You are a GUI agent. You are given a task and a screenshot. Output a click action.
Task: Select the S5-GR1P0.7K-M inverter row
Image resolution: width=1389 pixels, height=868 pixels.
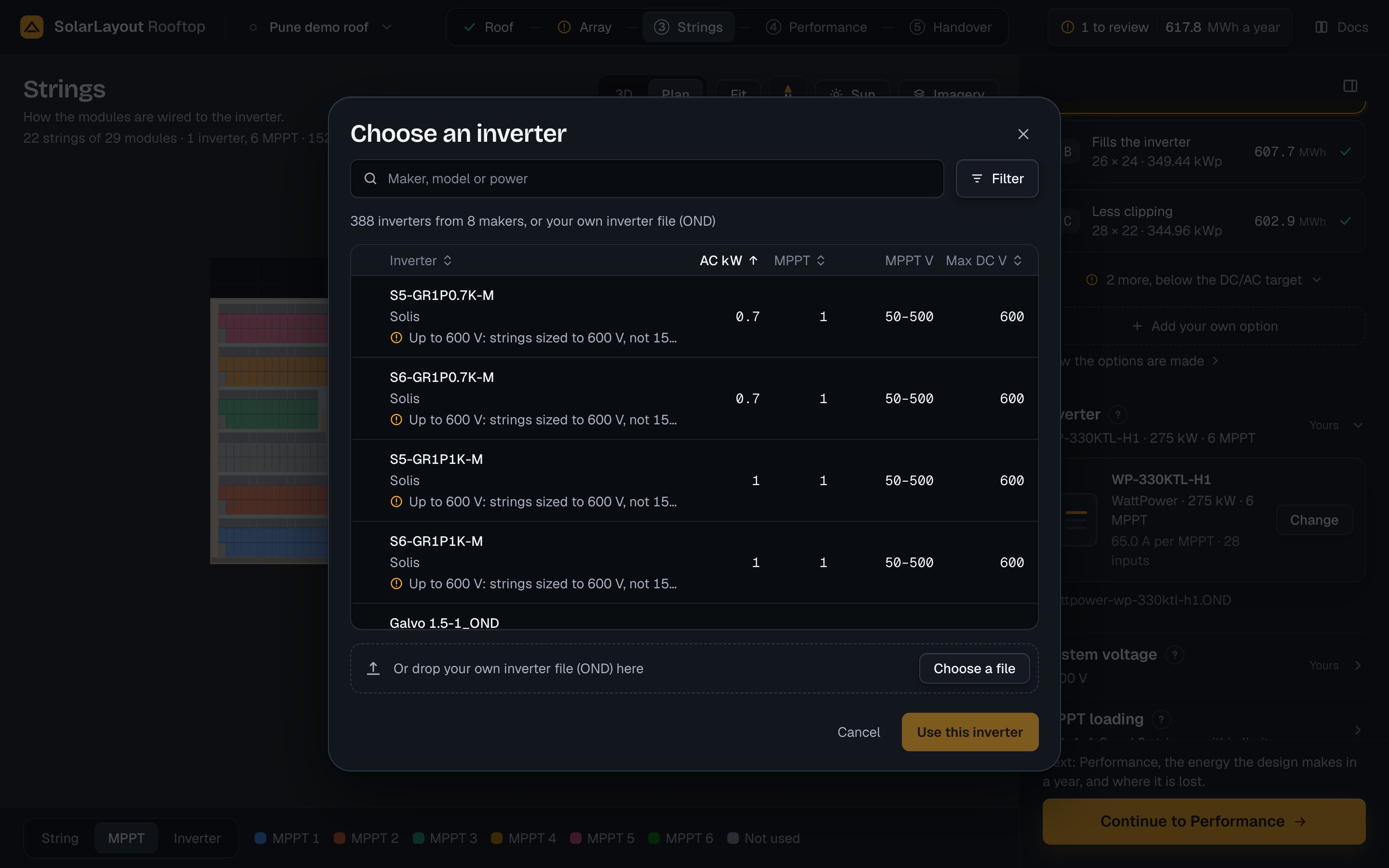(x=694, y=316)
